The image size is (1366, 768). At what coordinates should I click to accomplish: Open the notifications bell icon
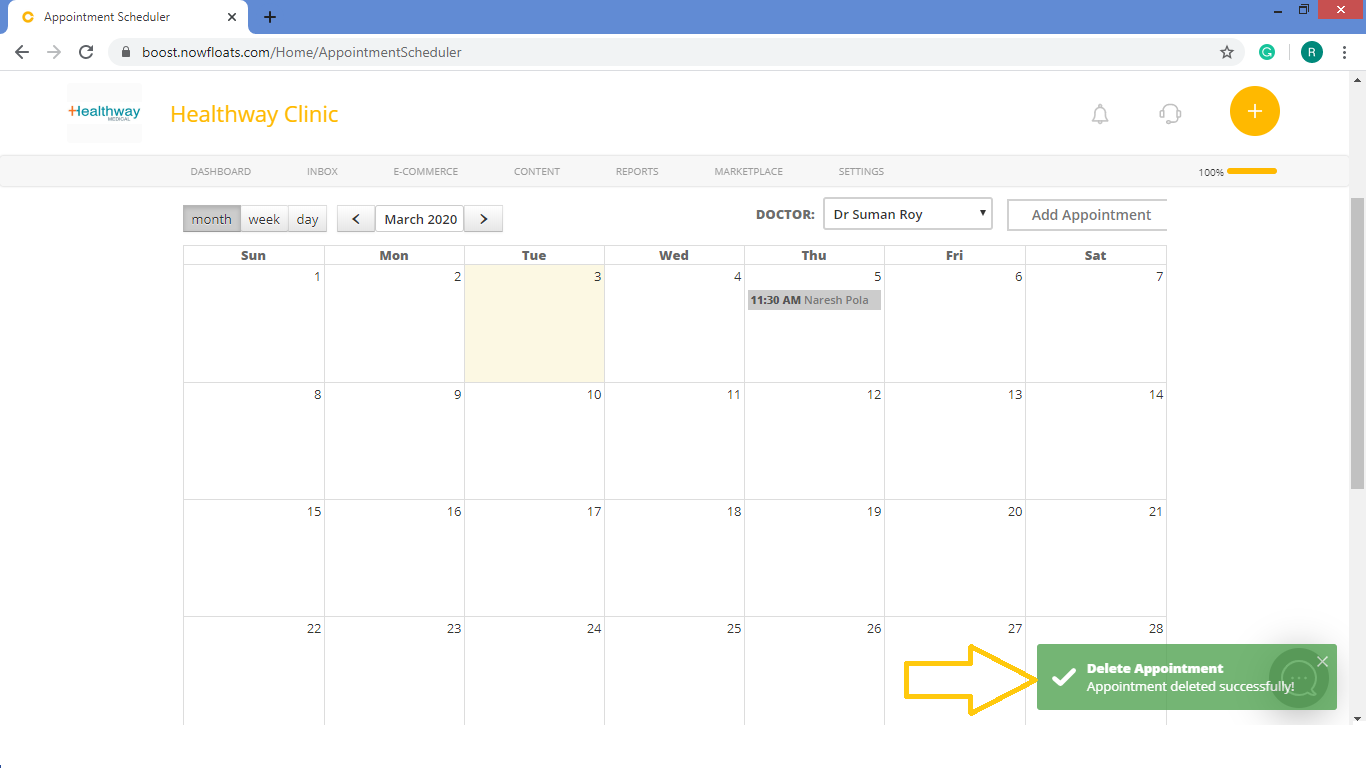coord(1100,114)
